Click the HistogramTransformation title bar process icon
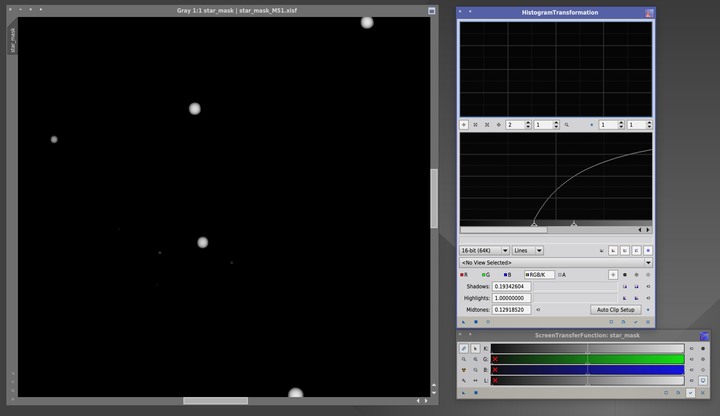 point(649,13)
